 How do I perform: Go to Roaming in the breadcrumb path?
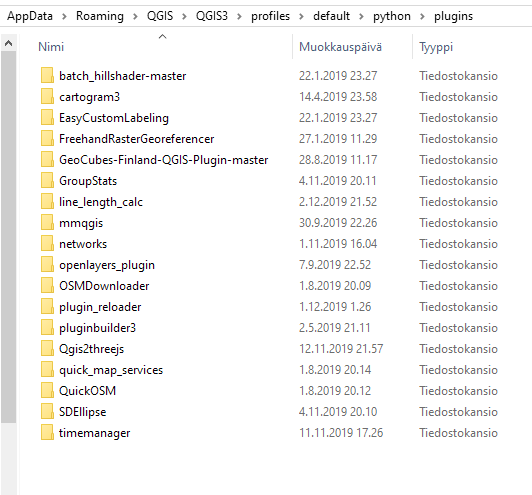pyautogui.click(x=100, y=16)
